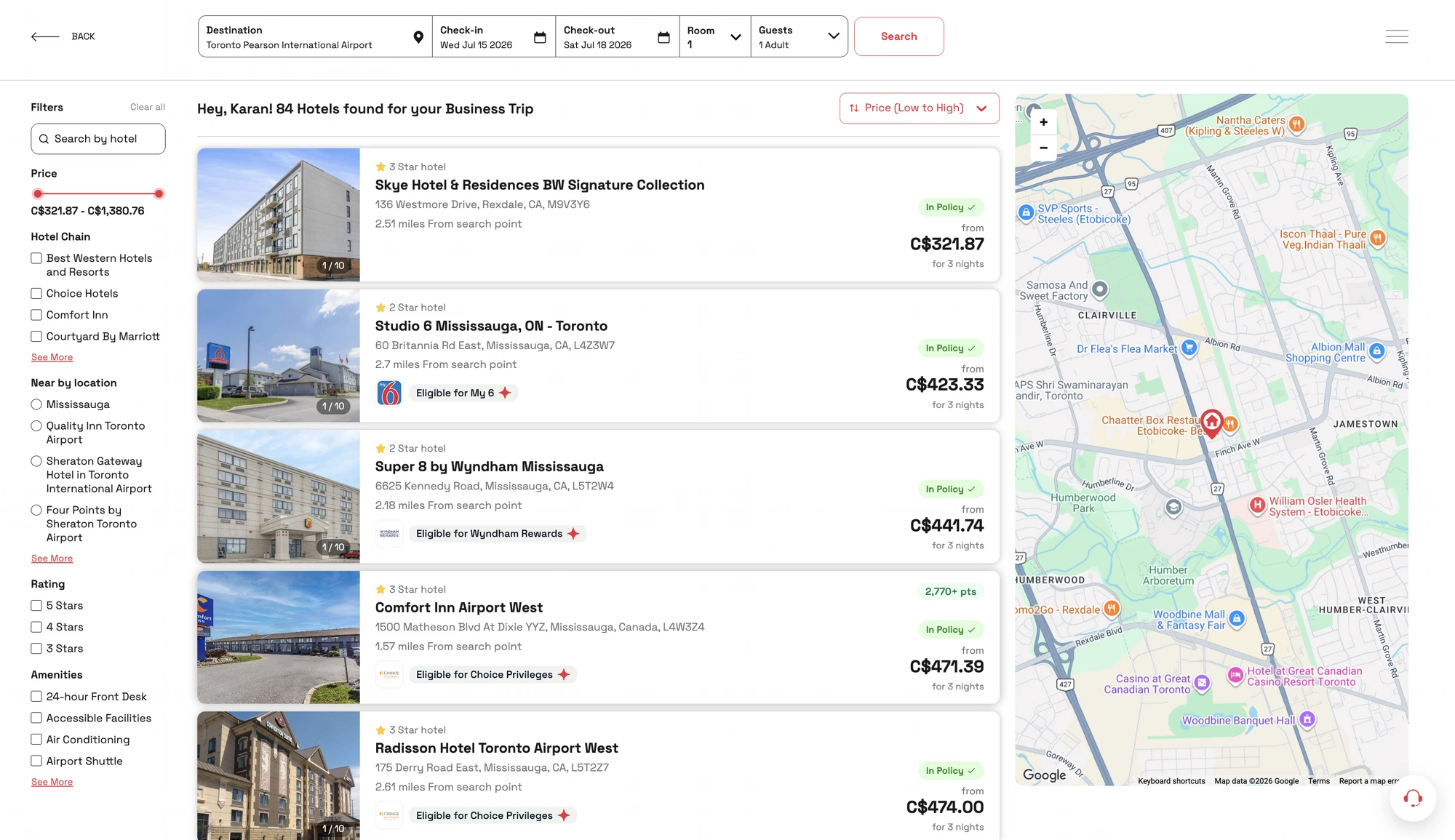Zoom in on the map
Screen dimensions: 1455x840
tap(1043, 122)
